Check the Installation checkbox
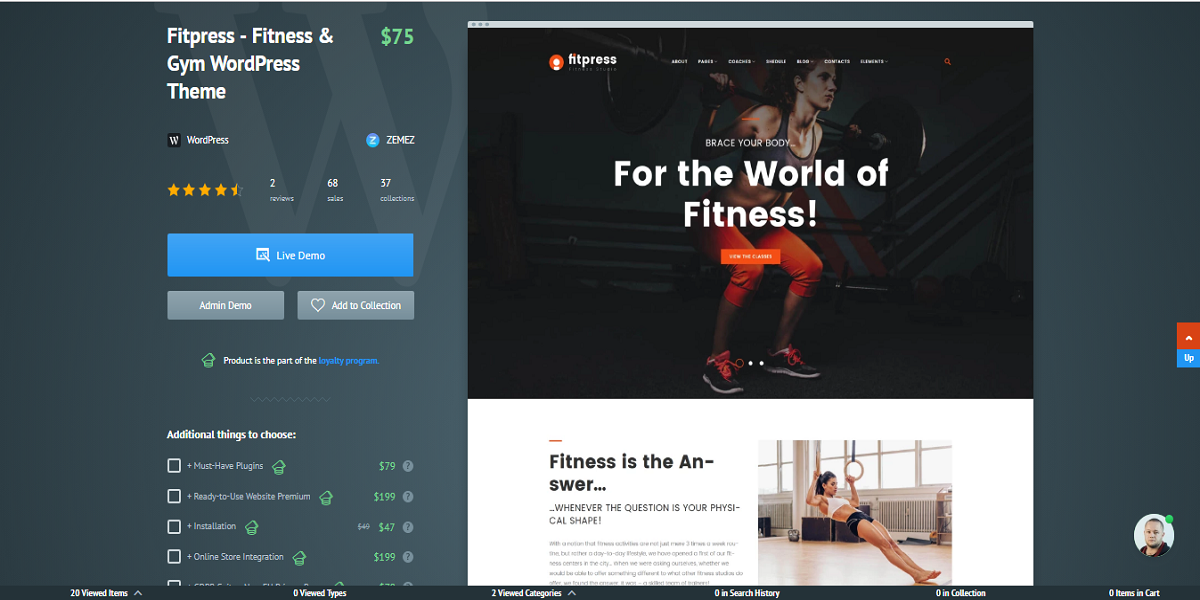This screenshot has width=1200, height=600. tap(174, 526)
